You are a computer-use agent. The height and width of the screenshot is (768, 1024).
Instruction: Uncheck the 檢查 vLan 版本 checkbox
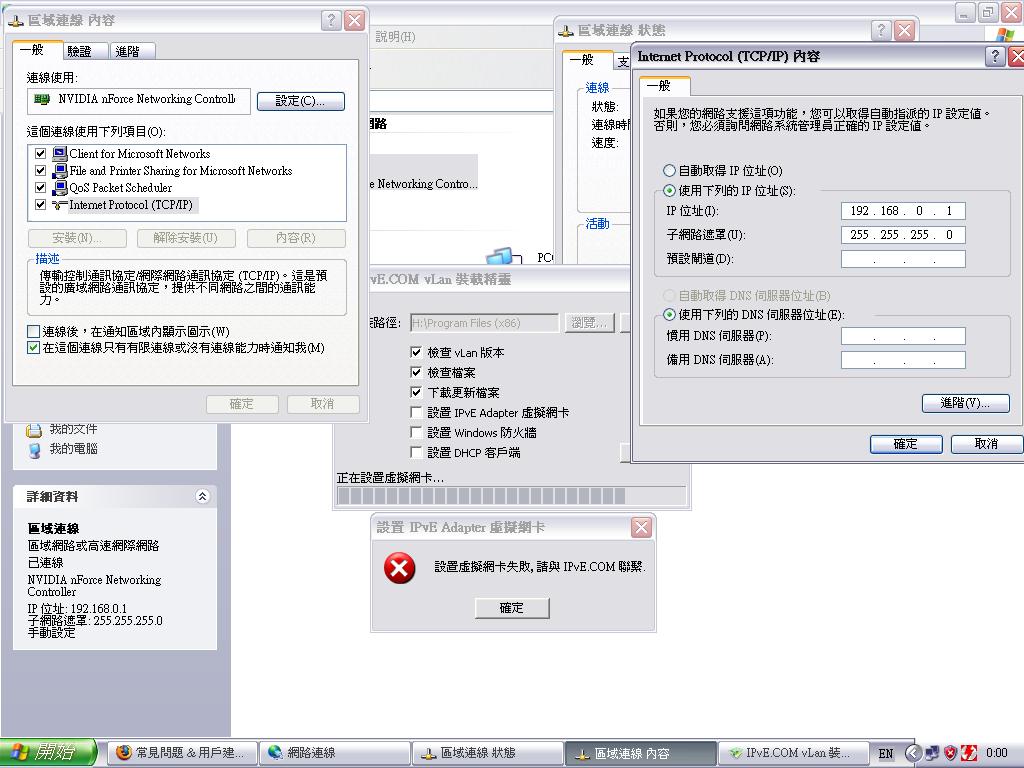pyautogui.click(x=417, y=352)
